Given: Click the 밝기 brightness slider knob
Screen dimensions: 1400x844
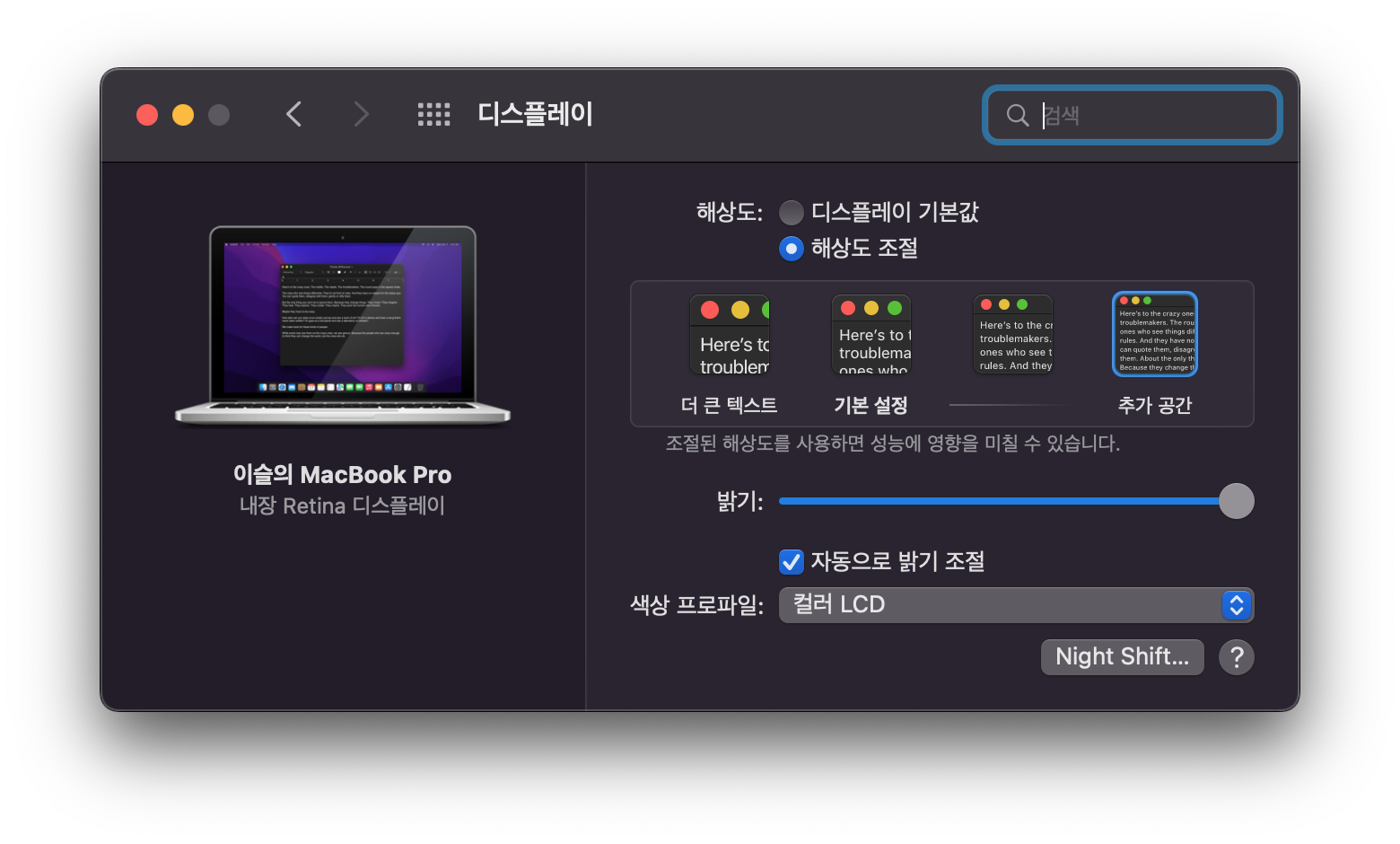Looking at the screenshot, I should point(1237,501).
